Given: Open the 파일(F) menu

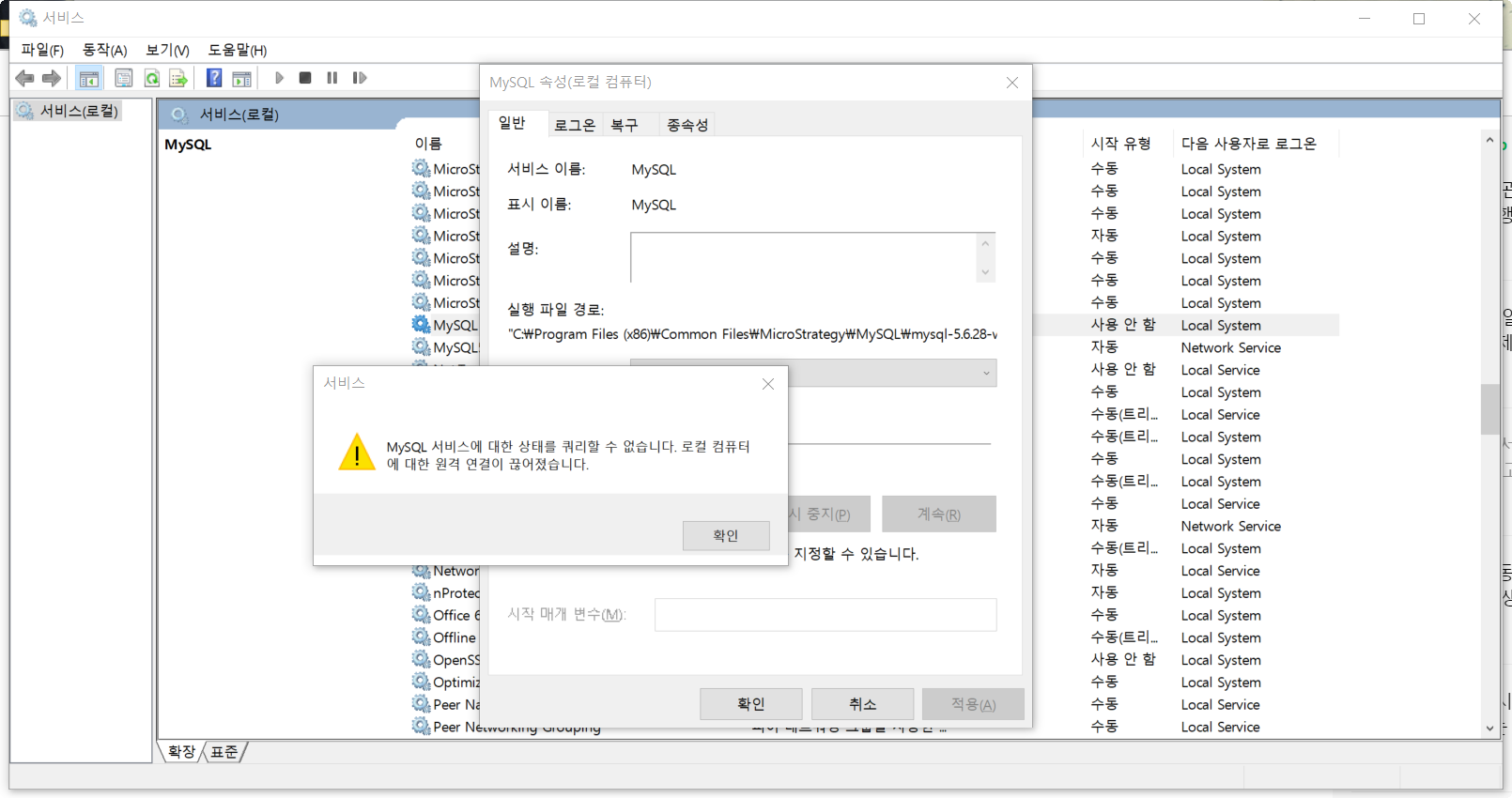Looking at the screenshot, I should pos(42,50).
